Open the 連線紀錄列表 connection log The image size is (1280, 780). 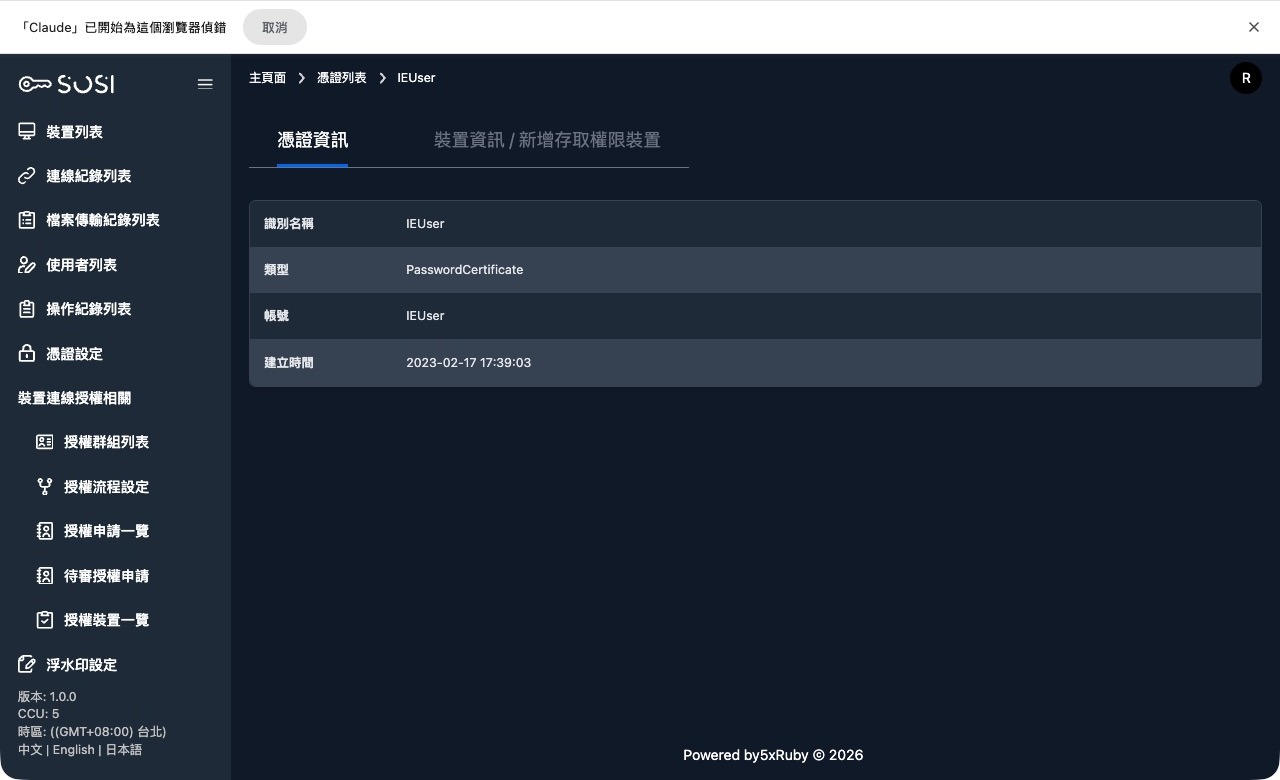click(89, 175)
